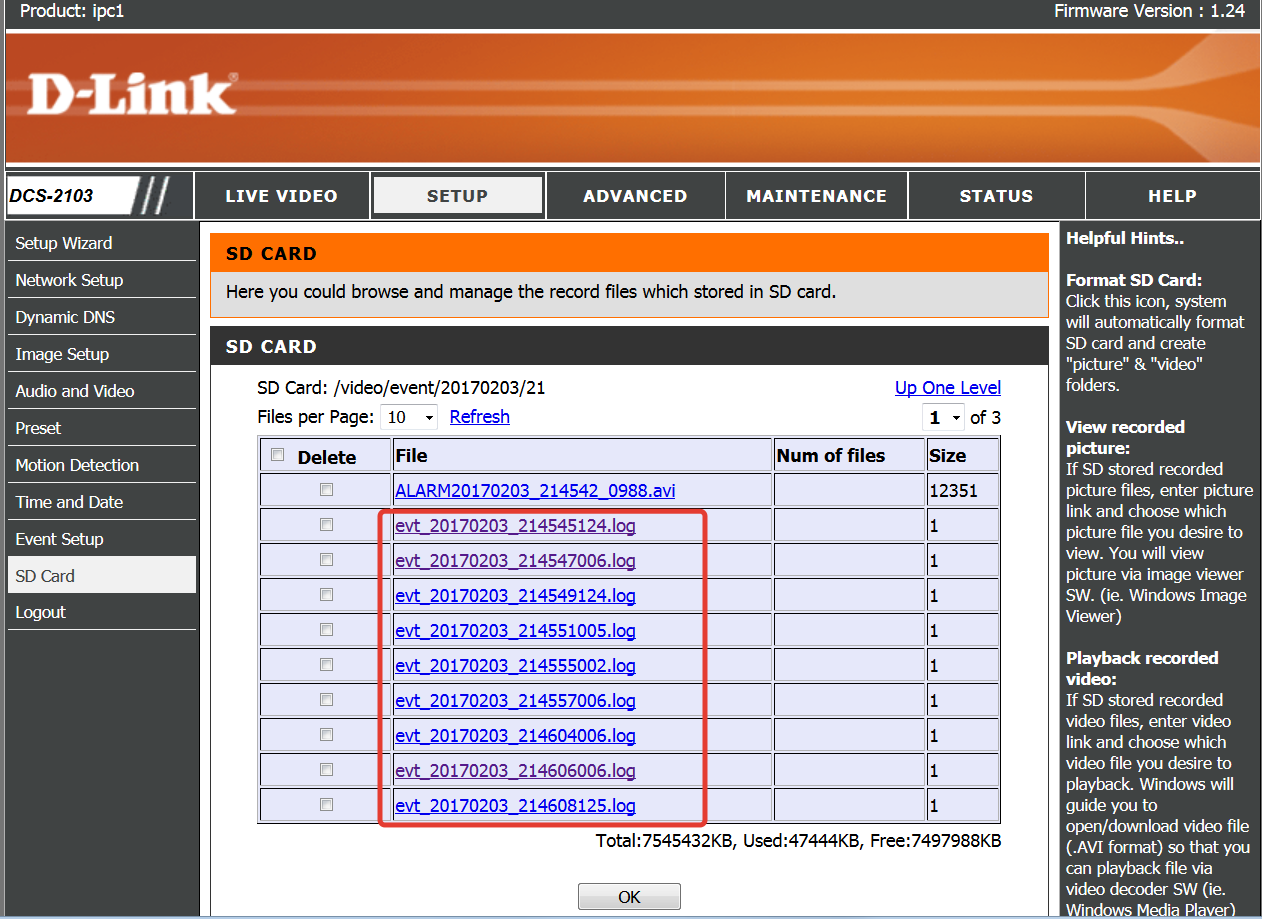Check the box for evt_20170203_214606006.log

coord(326,770)
